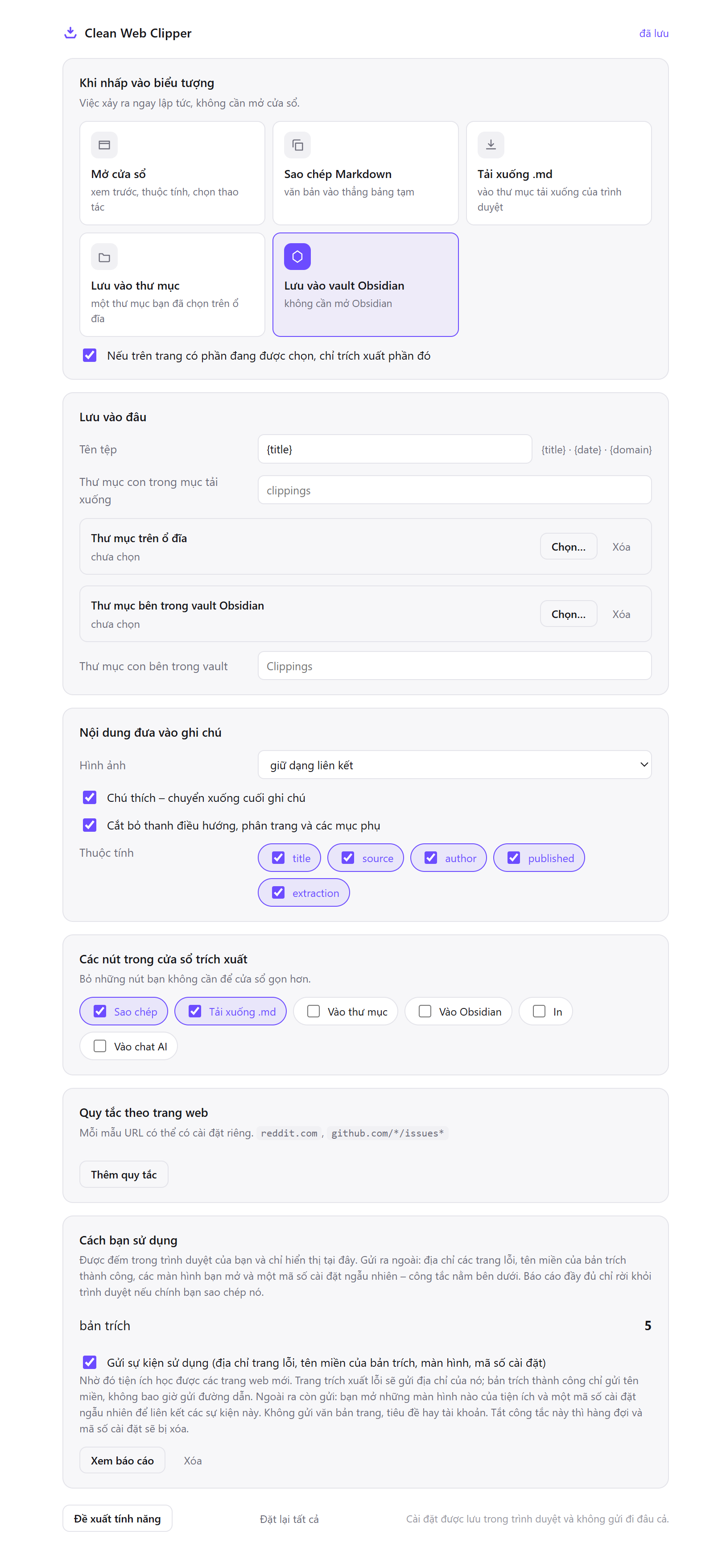Click Chọn... for Thư mục bên trong vault Obsidian
Image resolution: width=718 pixels, height=1568 pixels.
click(568, 614)
